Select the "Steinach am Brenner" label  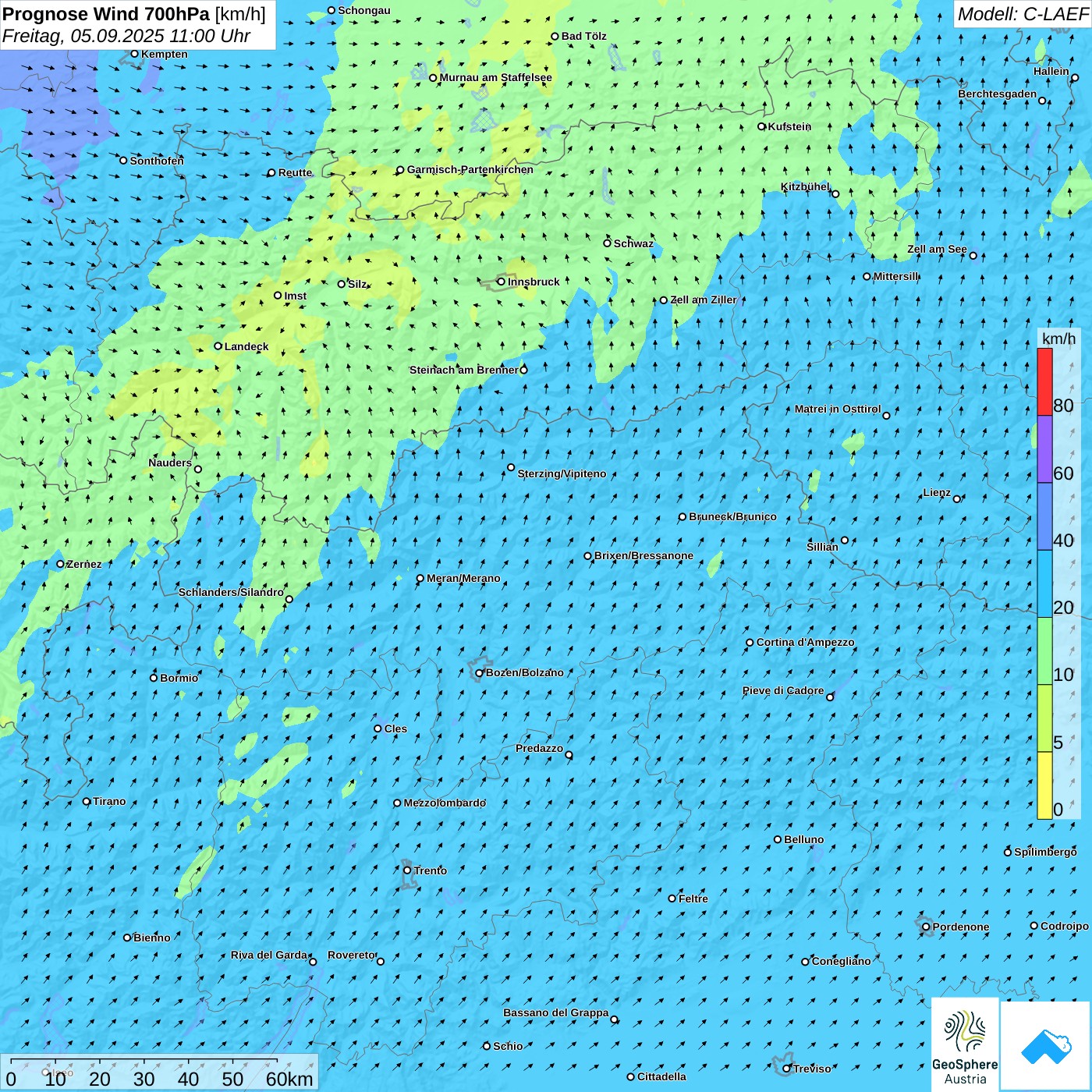click(464, 370)
